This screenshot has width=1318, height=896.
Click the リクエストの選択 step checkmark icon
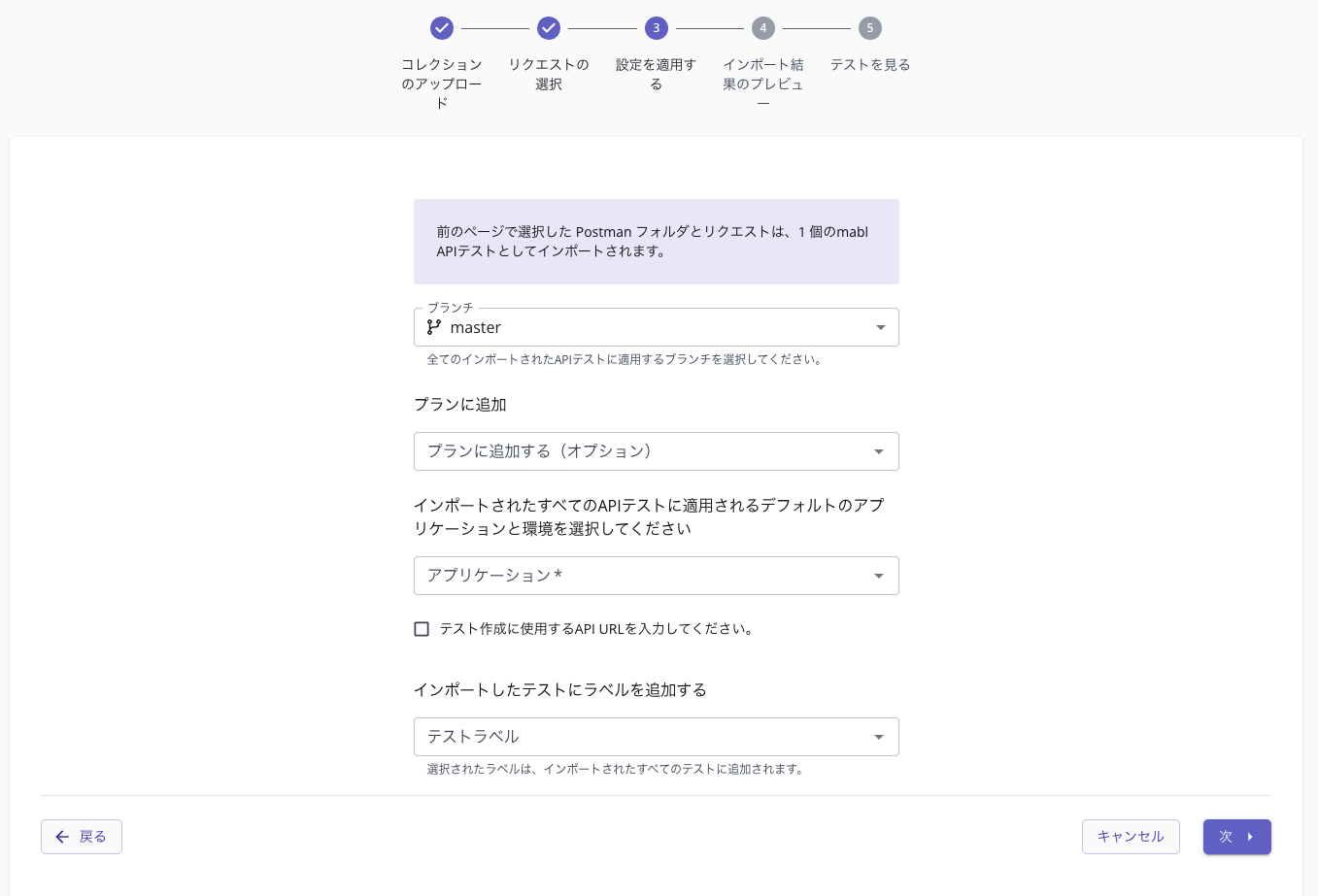(549, 28)
